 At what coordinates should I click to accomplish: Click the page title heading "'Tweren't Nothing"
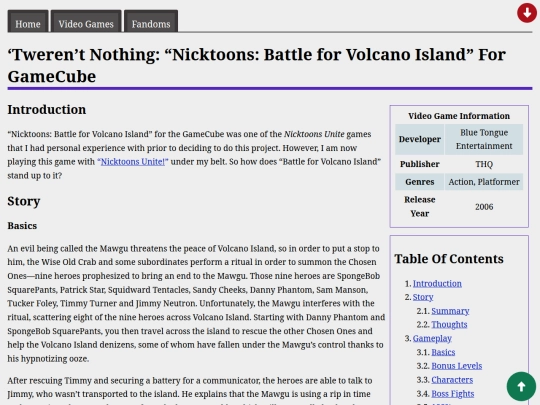(x=257, y=65)
